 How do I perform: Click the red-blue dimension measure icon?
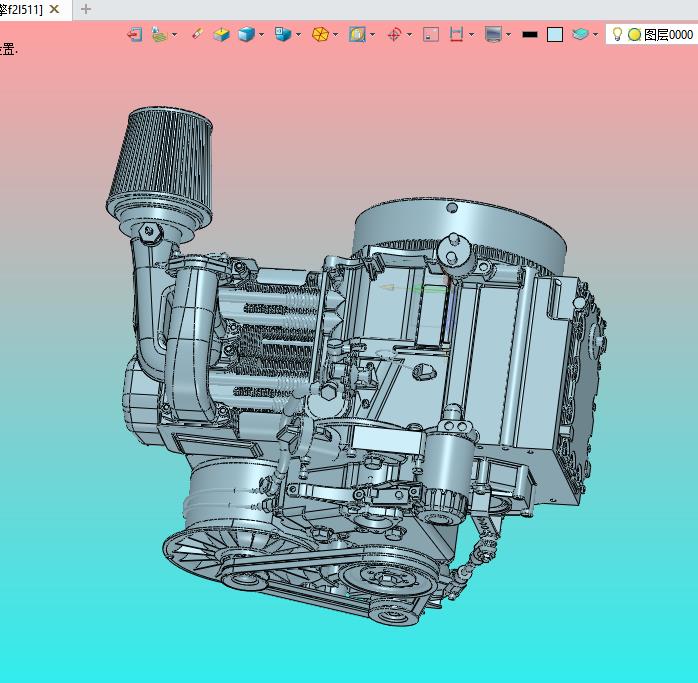pyautogui.click(x=456, y=34)
